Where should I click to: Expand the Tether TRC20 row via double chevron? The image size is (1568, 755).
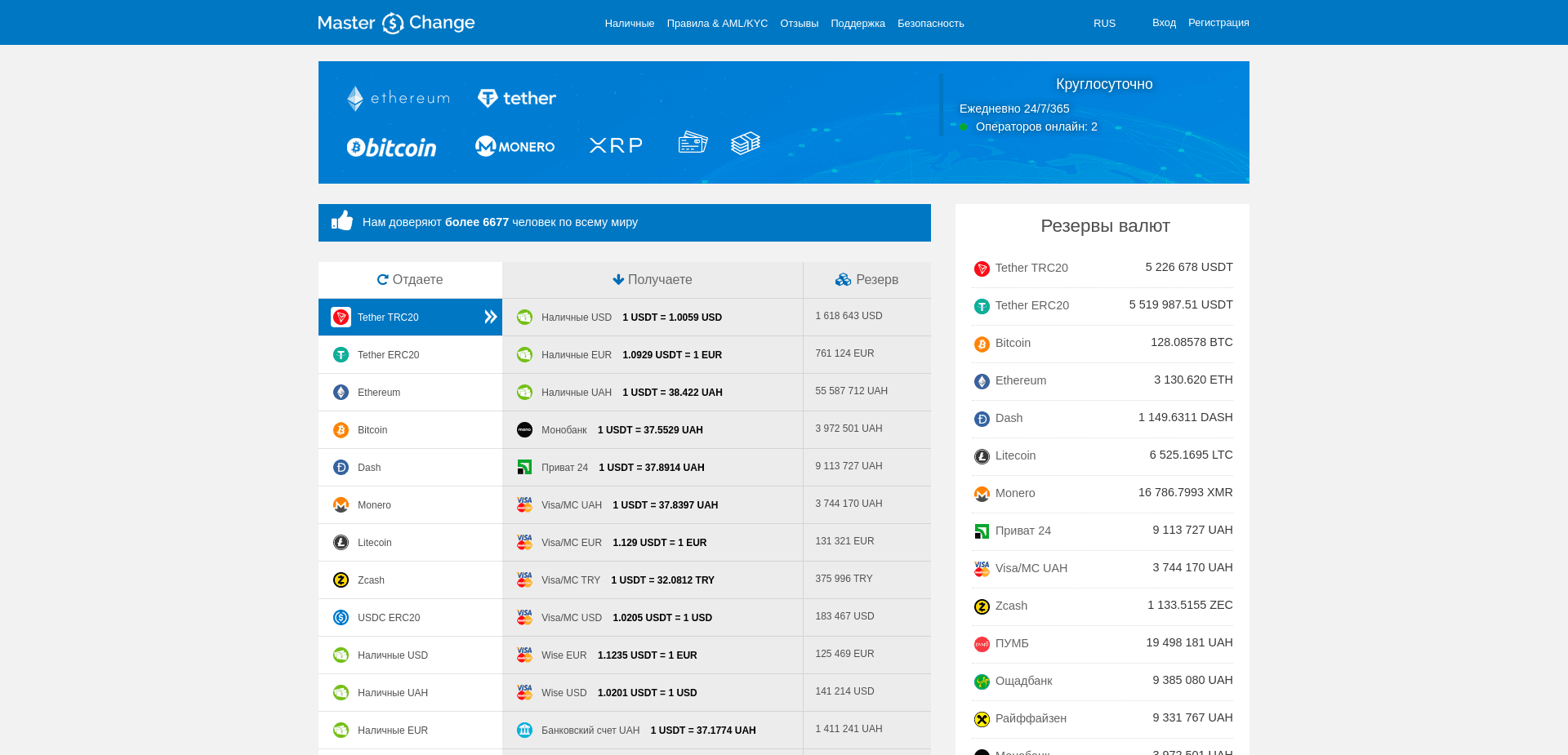(490, 317)
